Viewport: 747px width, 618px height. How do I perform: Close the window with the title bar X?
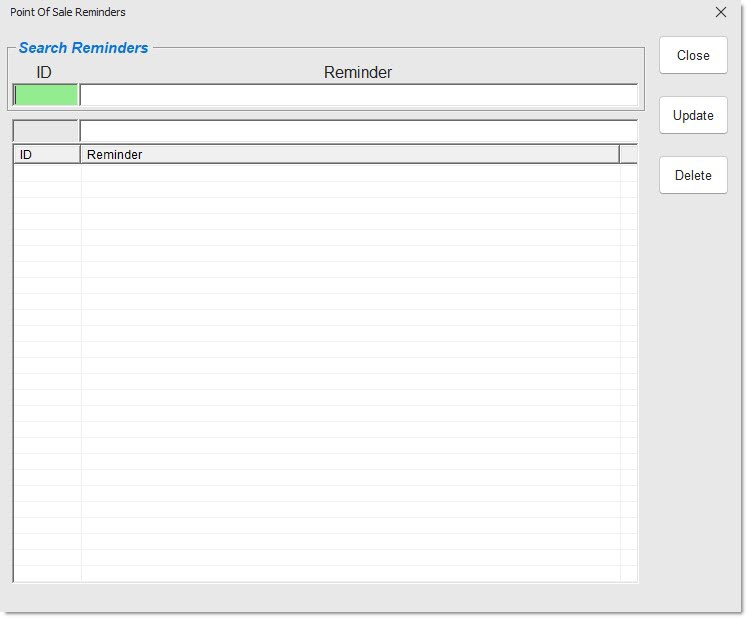click(x=720, y=12)
